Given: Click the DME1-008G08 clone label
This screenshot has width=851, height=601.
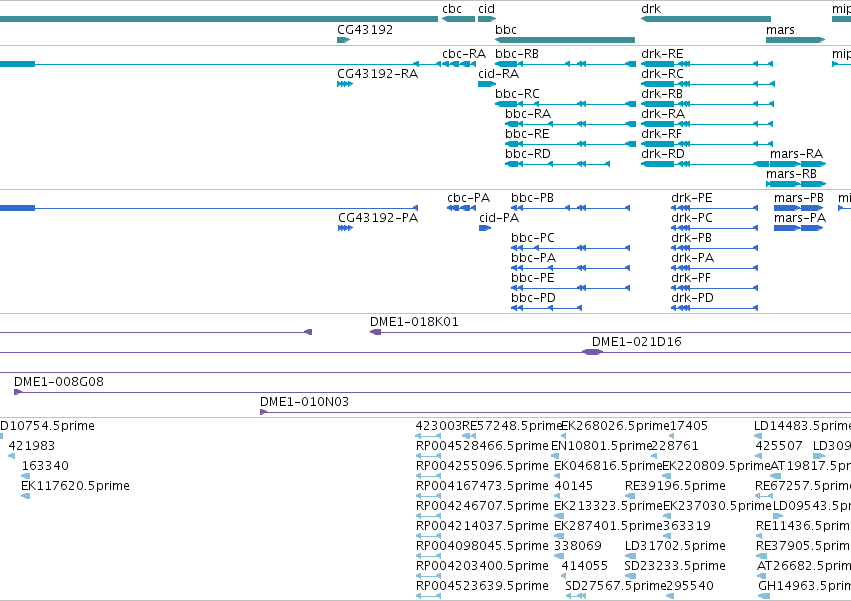Looking at the screenshot, I should pyautogui.click(x=59, y=382).
